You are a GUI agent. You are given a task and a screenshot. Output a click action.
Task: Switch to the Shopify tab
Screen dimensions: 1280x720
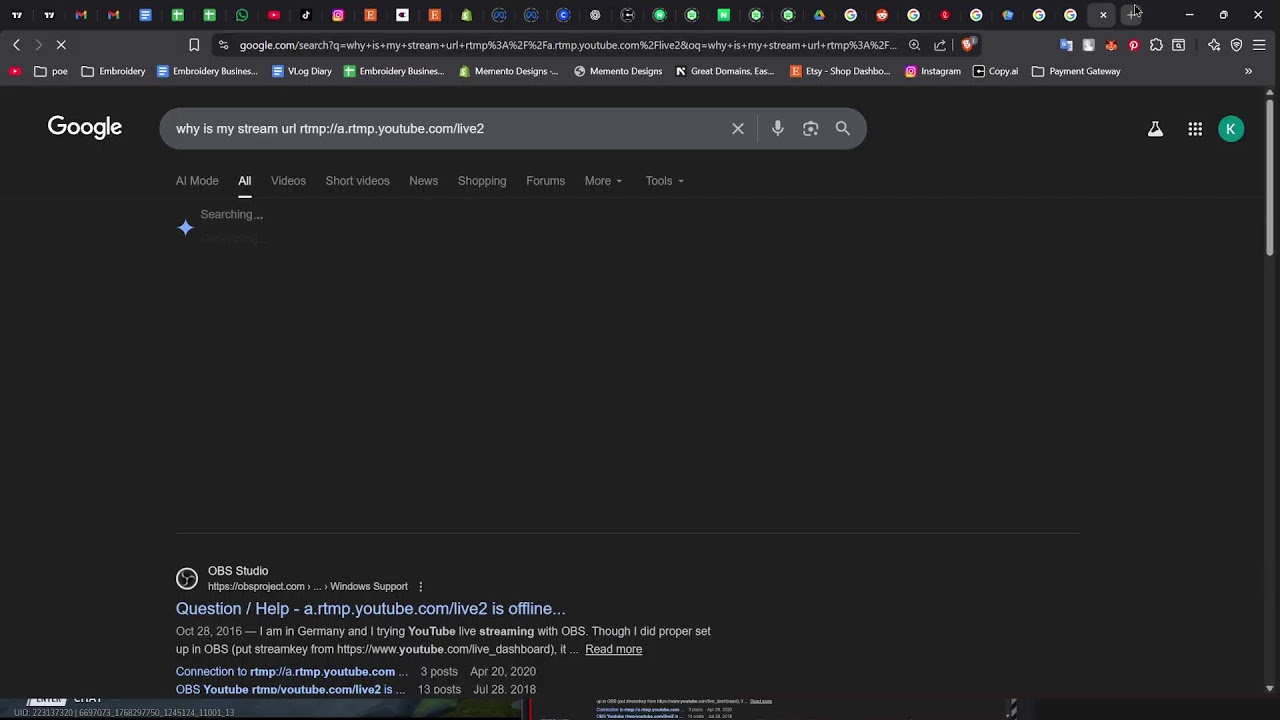(467, 15)
